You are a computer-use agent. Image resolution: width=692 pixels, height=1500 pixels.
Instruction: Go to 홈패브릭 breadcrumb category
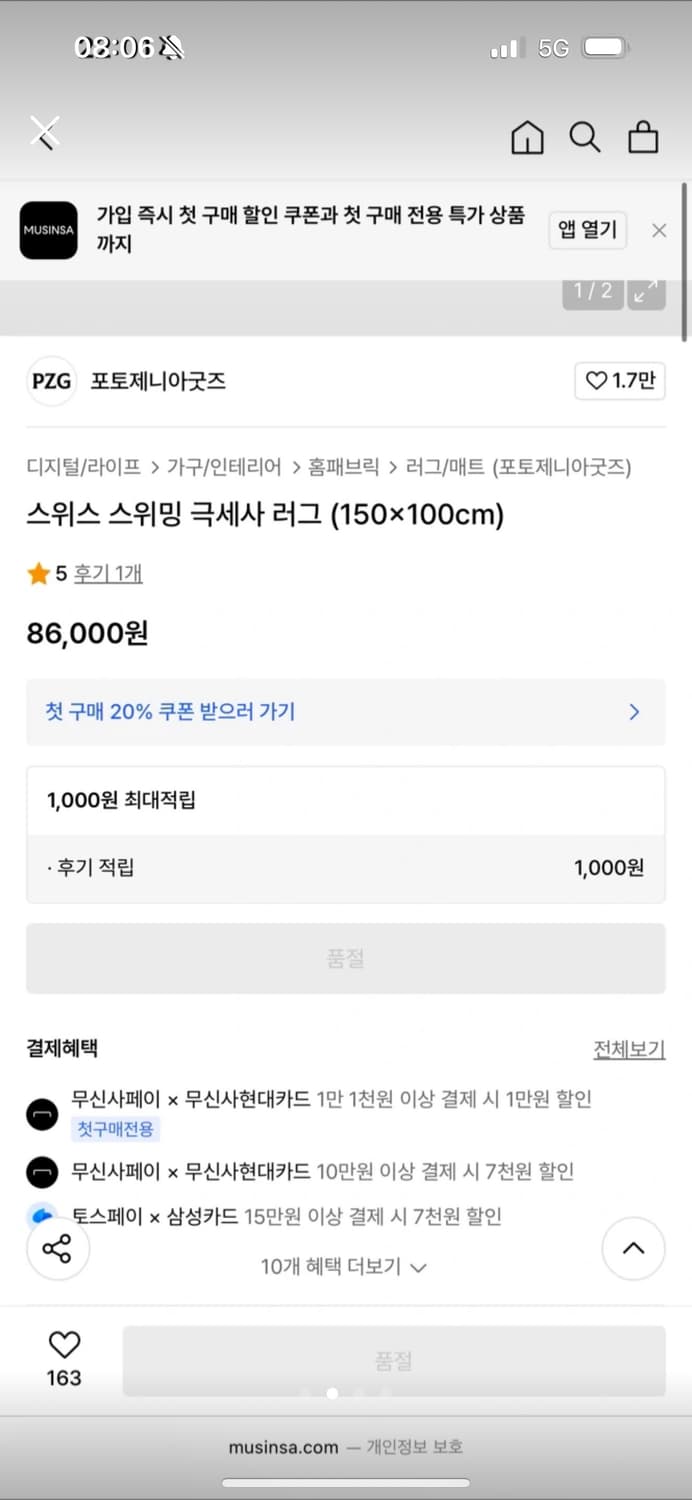click(x=343, y=467)
